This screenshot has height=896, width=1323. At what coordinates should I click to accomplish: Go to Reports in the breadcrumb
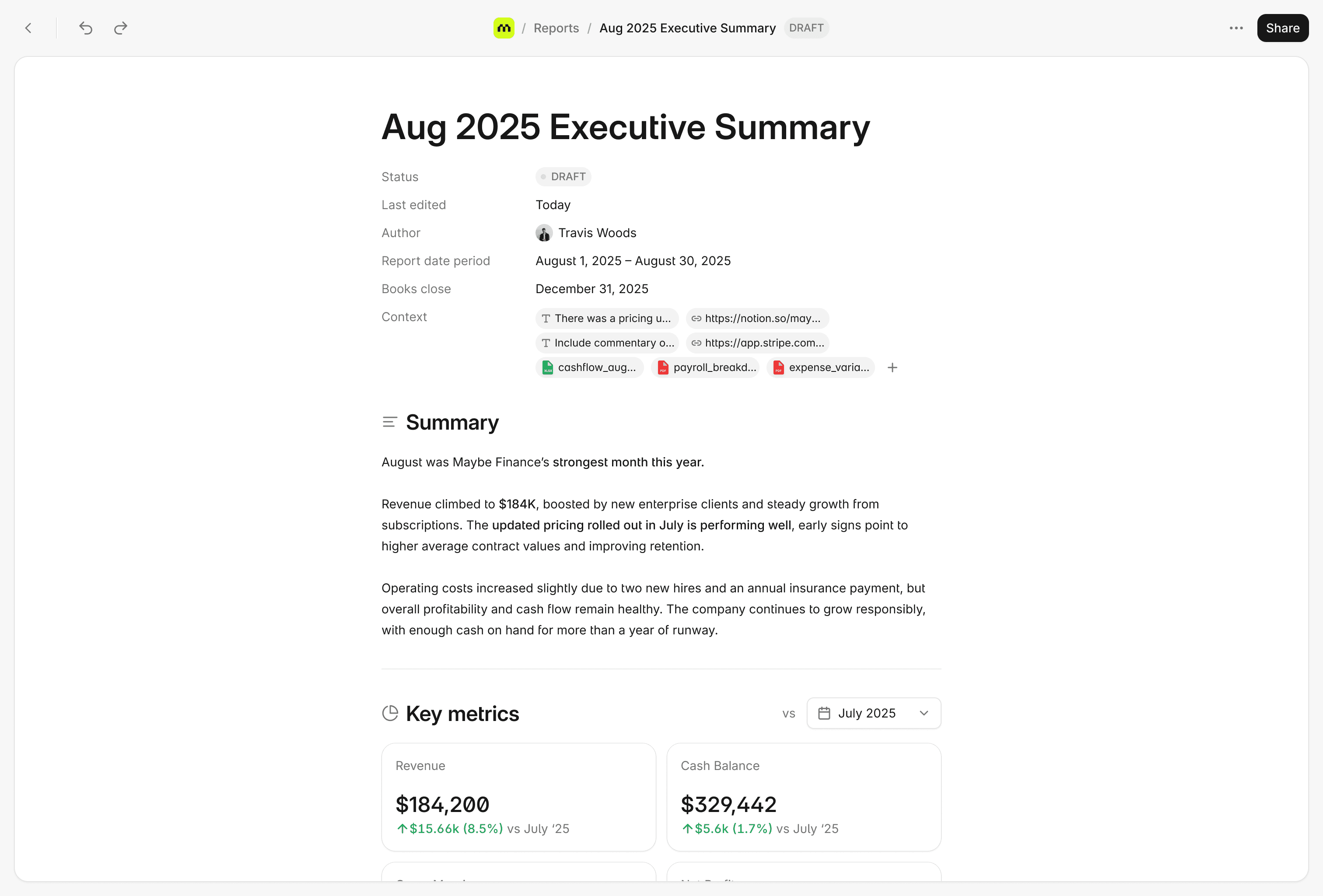[556, 28]
